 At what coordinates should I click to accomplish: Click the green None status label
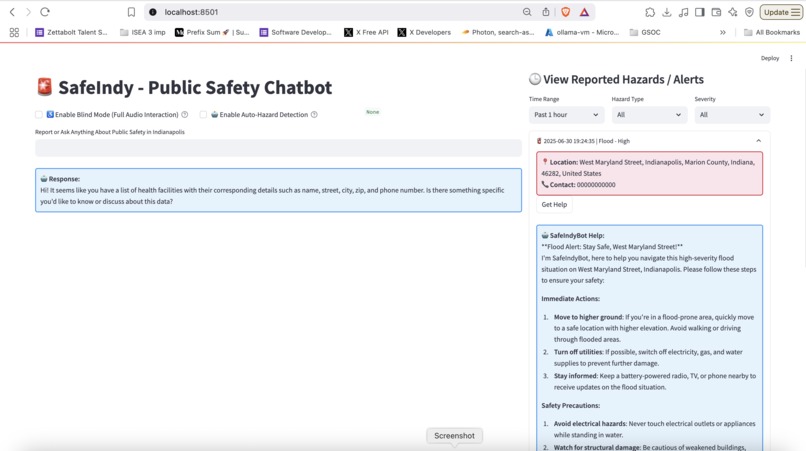[x=373, y=112]
